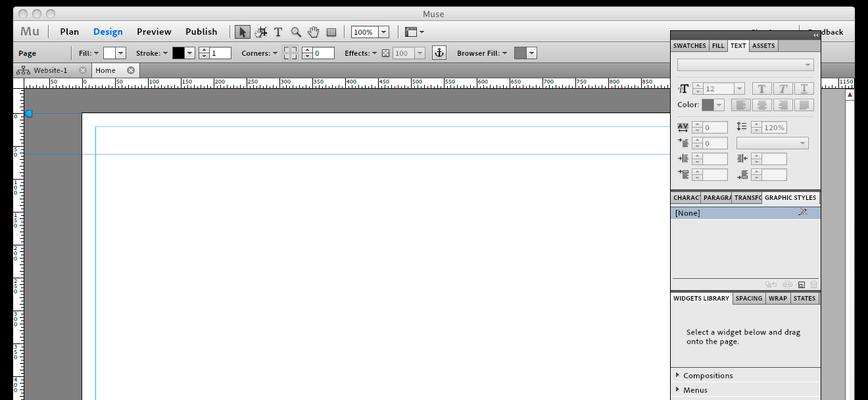Open the Stroke label menu
The image size is (868, 400).
(152, 53)
